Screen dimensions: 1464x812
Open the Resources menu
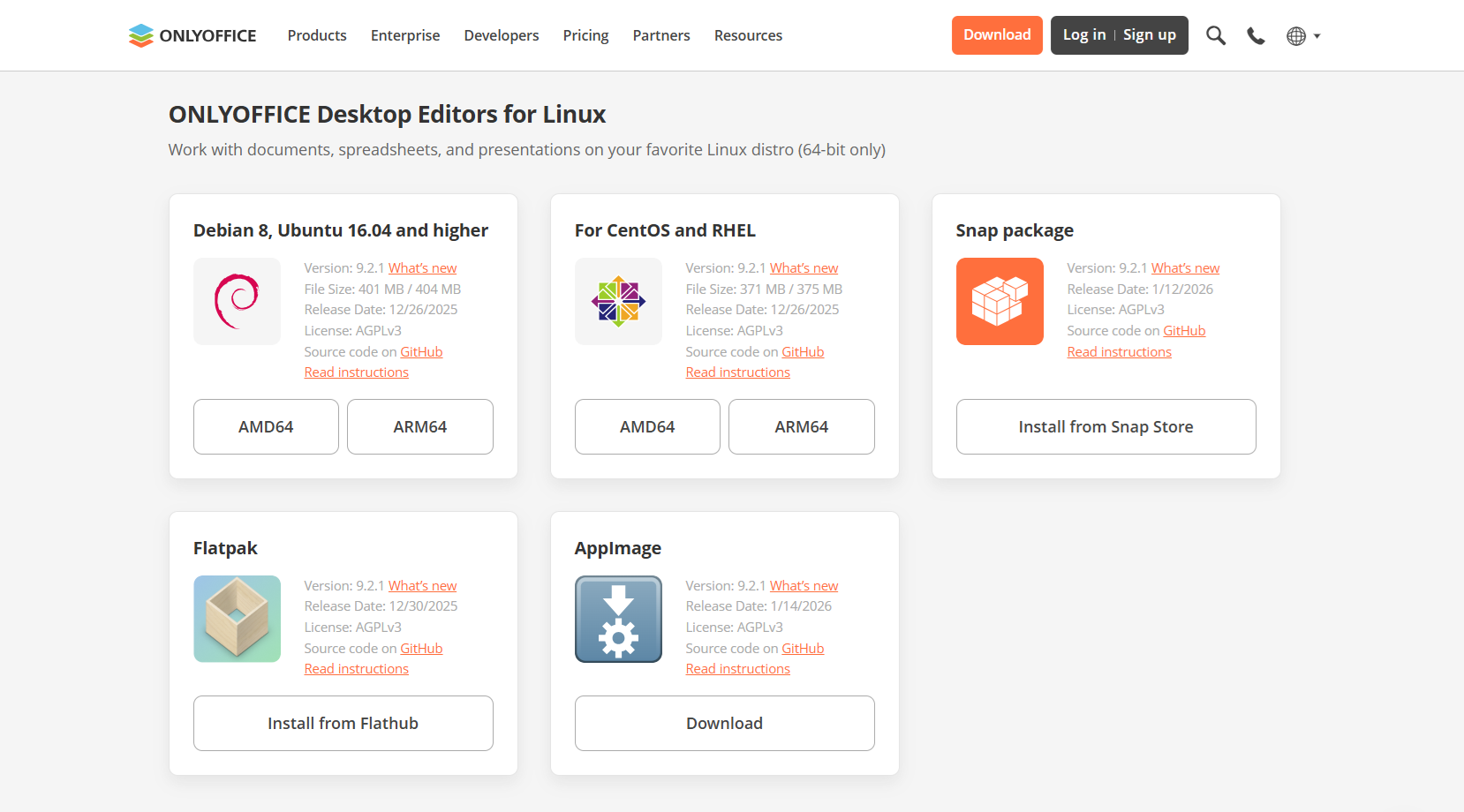tap(748, 35)
